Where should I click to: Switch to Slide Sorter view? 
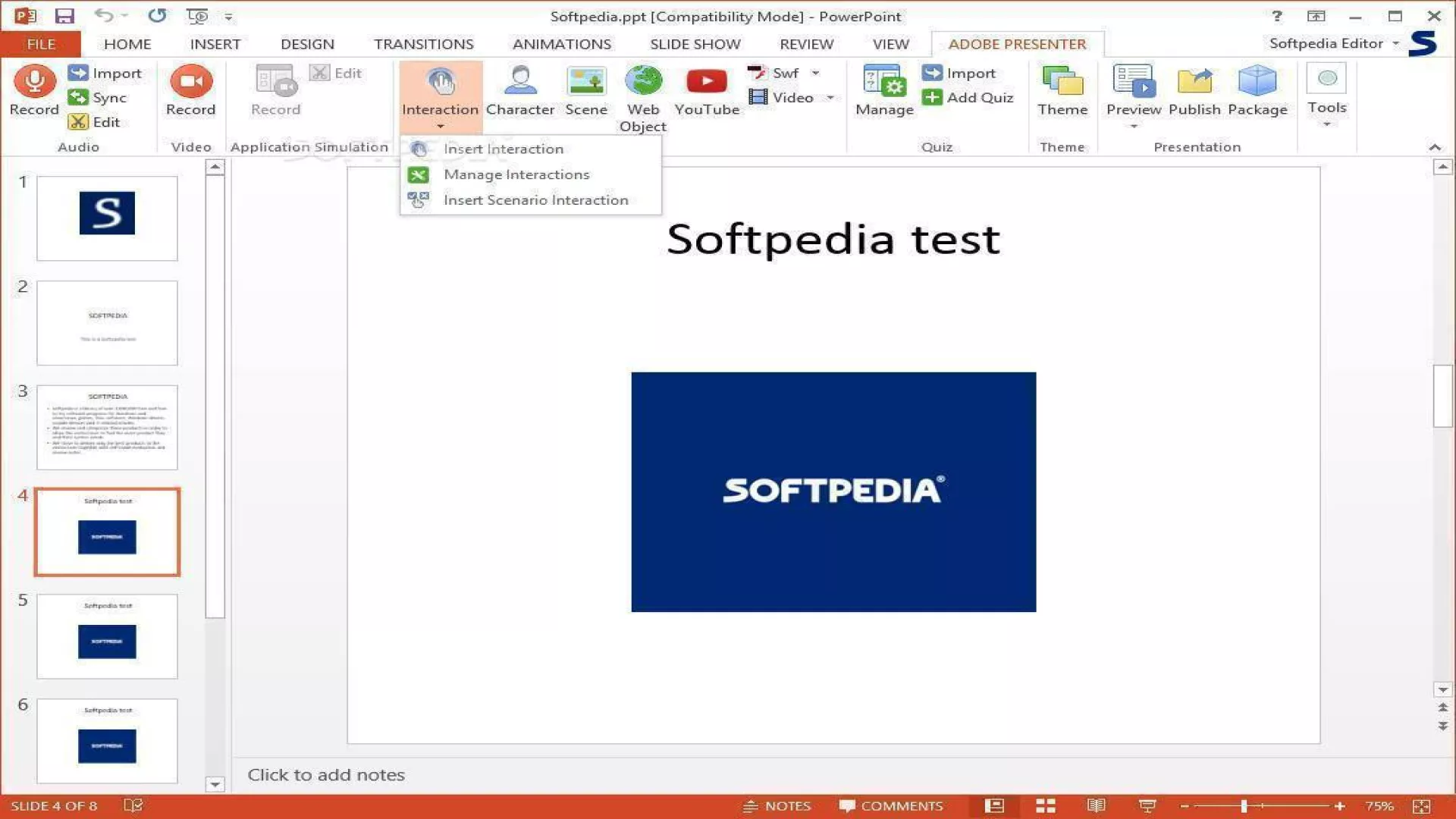(1046, 806)
